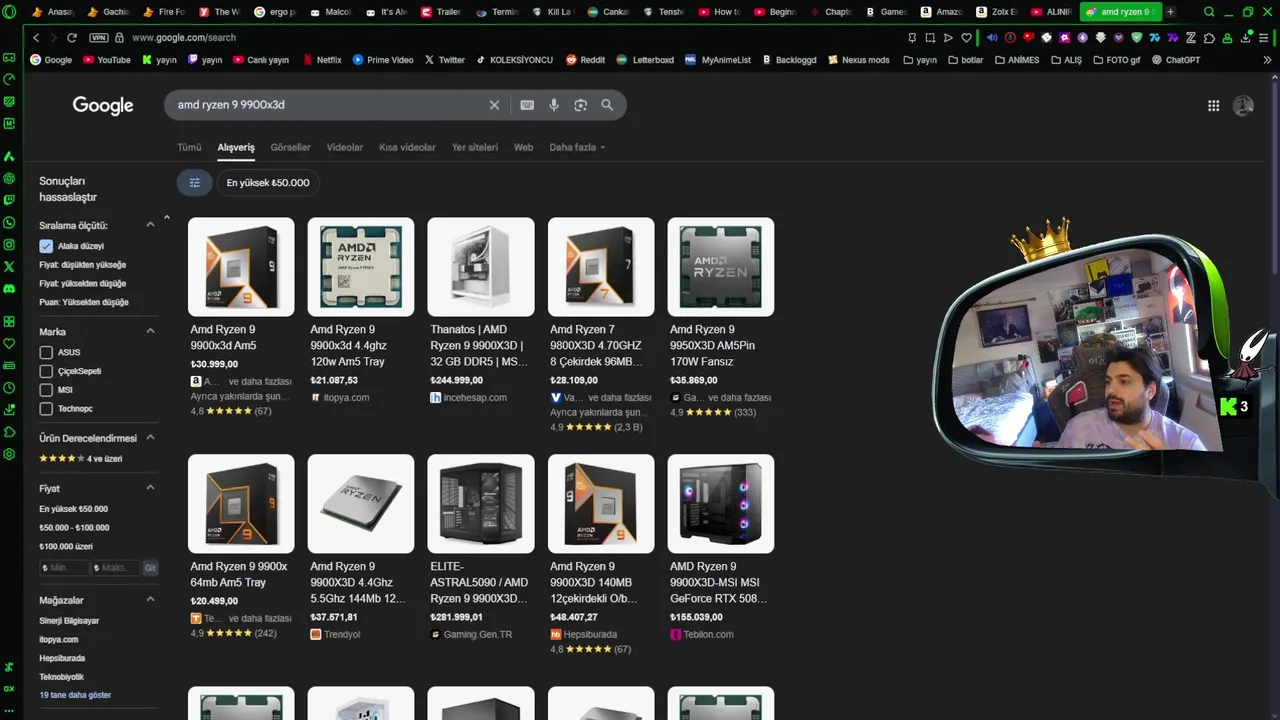The height and width of the screenshot is (720, 1280).
Task: Sort by Fiyat: düşükten yükseğe
Action: coord(83,265)
